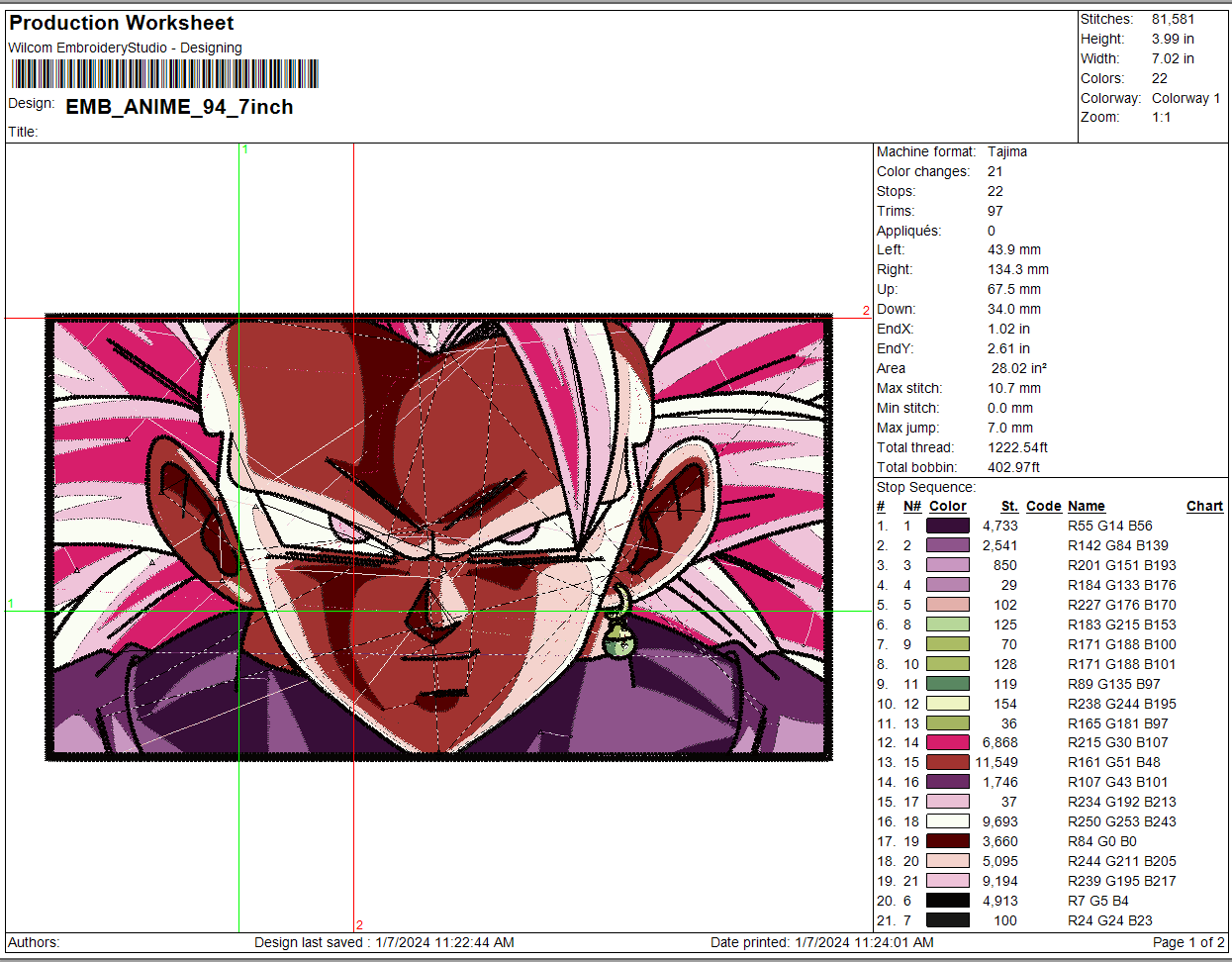Click the total thread value 1222.54ft
1232x962 pixels.
tap(1017, 447)
